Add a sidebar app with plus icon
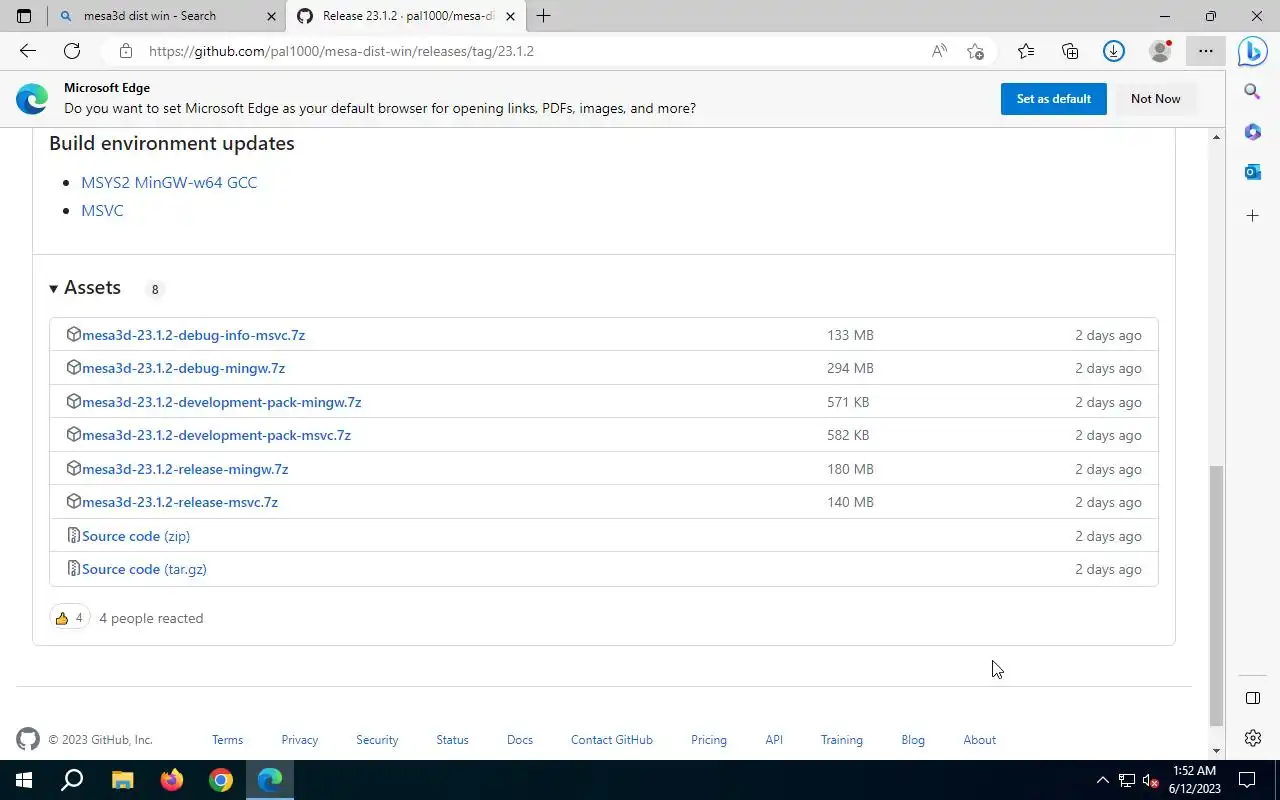The width and height of the screenshot is (1280, 800). [x=1252, y=215]
